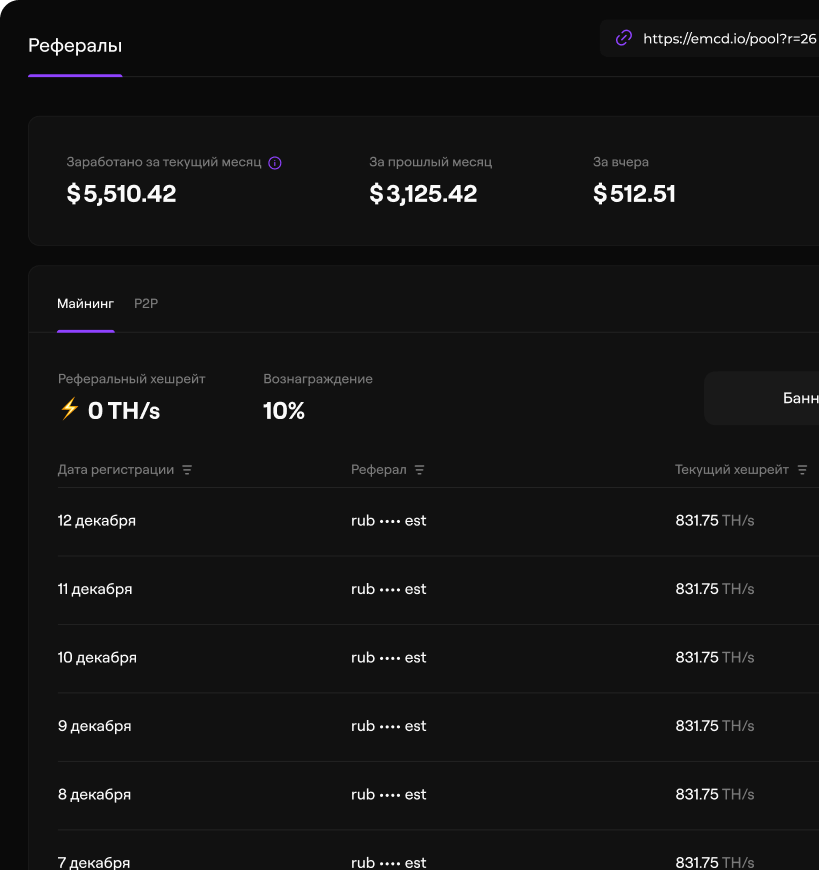This screenshot has height=870, width=819.
Task: Select the $3,125.42 last month amount
Action: pyautogui.click(x=423, y=194)
